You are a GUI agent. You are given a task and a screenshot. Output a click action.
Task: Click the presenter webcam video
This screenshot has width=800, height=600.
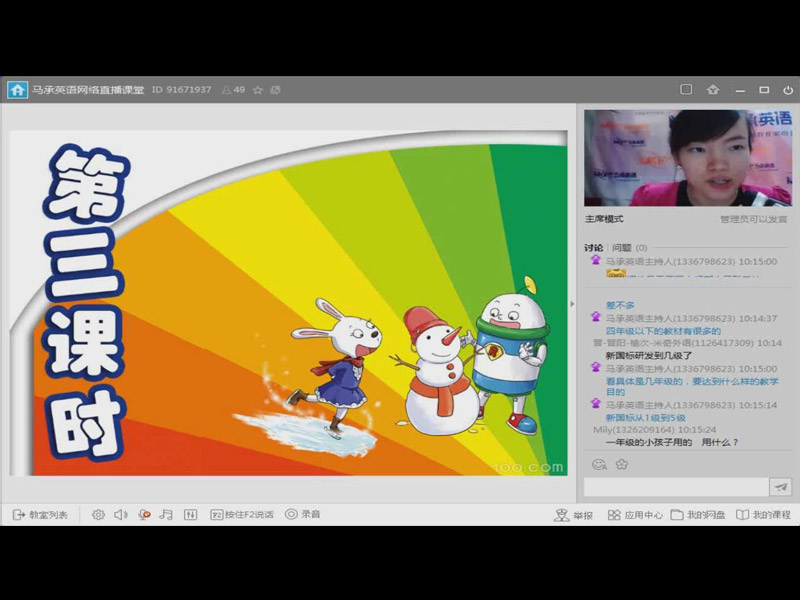click(x=686, y=158)
